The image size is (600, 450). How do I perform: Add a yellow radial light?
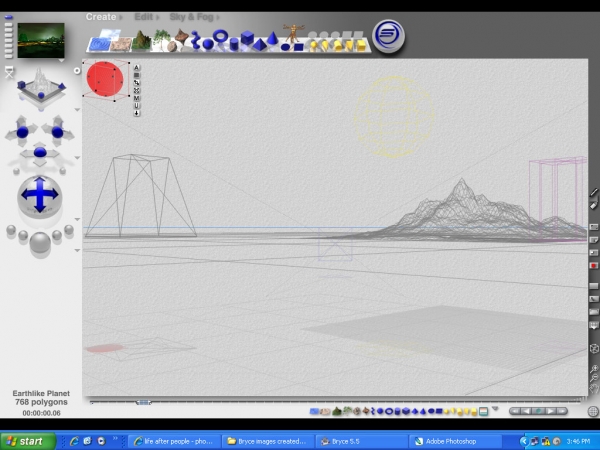313,46
